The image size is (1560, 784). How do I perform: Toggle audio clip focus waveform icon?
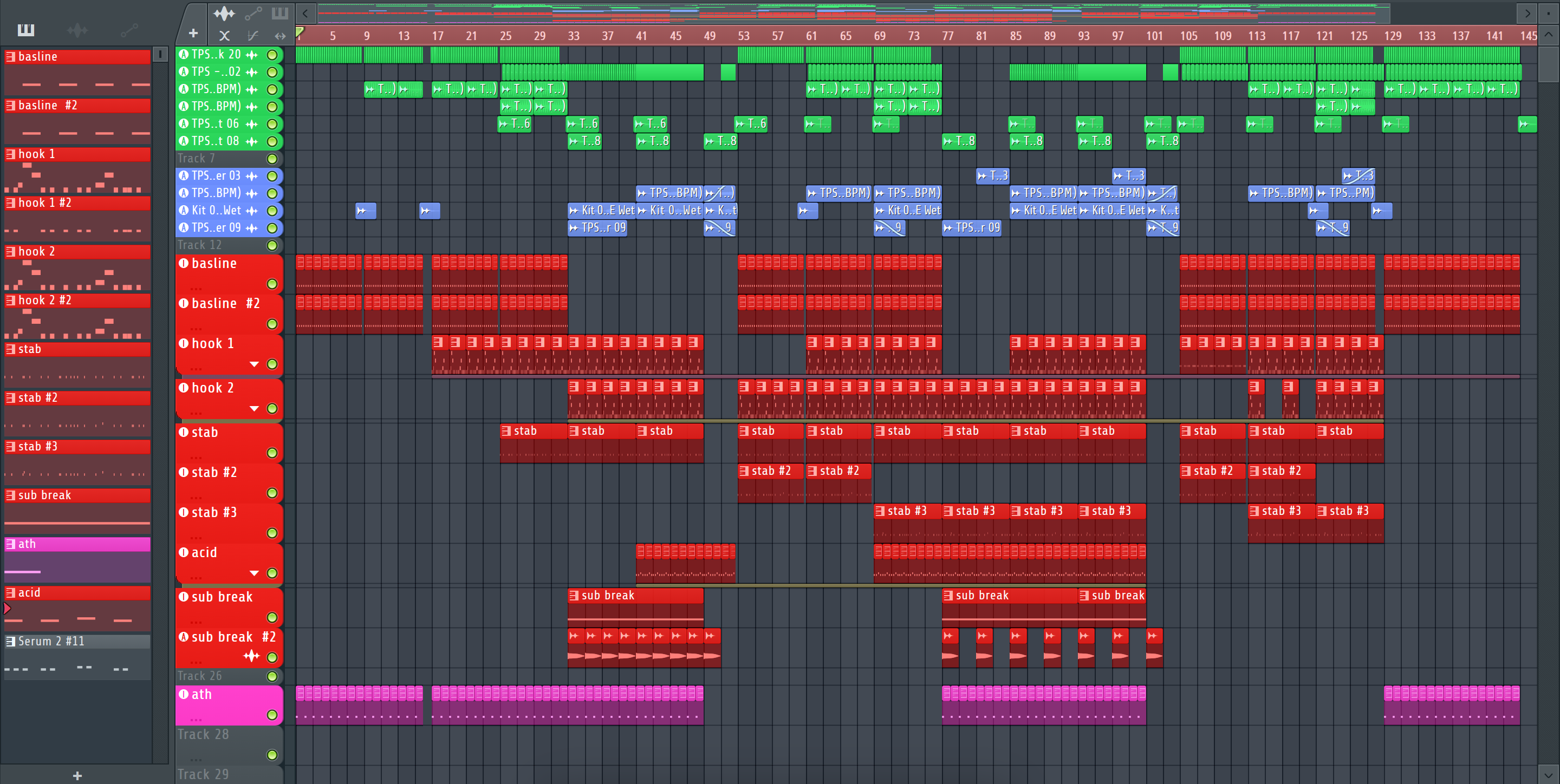coord(224,12)
